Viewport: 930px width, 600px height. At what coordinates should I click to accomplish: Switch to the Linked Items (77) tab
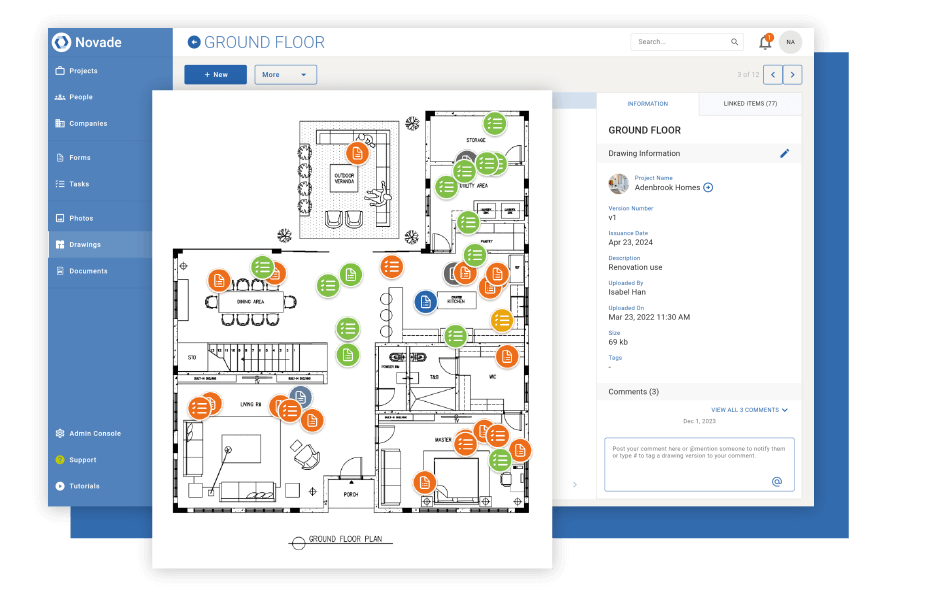point(749,103)
